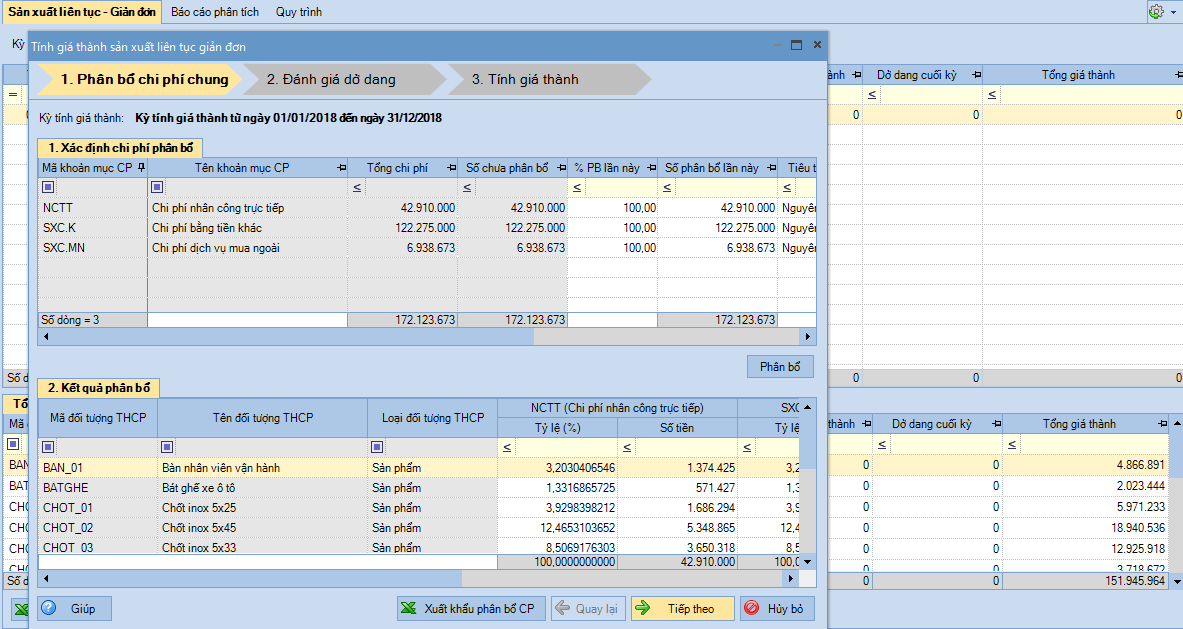Image resolution: width=1183 pixels, height=629 pixels.
Task: Click scroll-right arrow of cost allocation grid
Action: coord(808,336)
